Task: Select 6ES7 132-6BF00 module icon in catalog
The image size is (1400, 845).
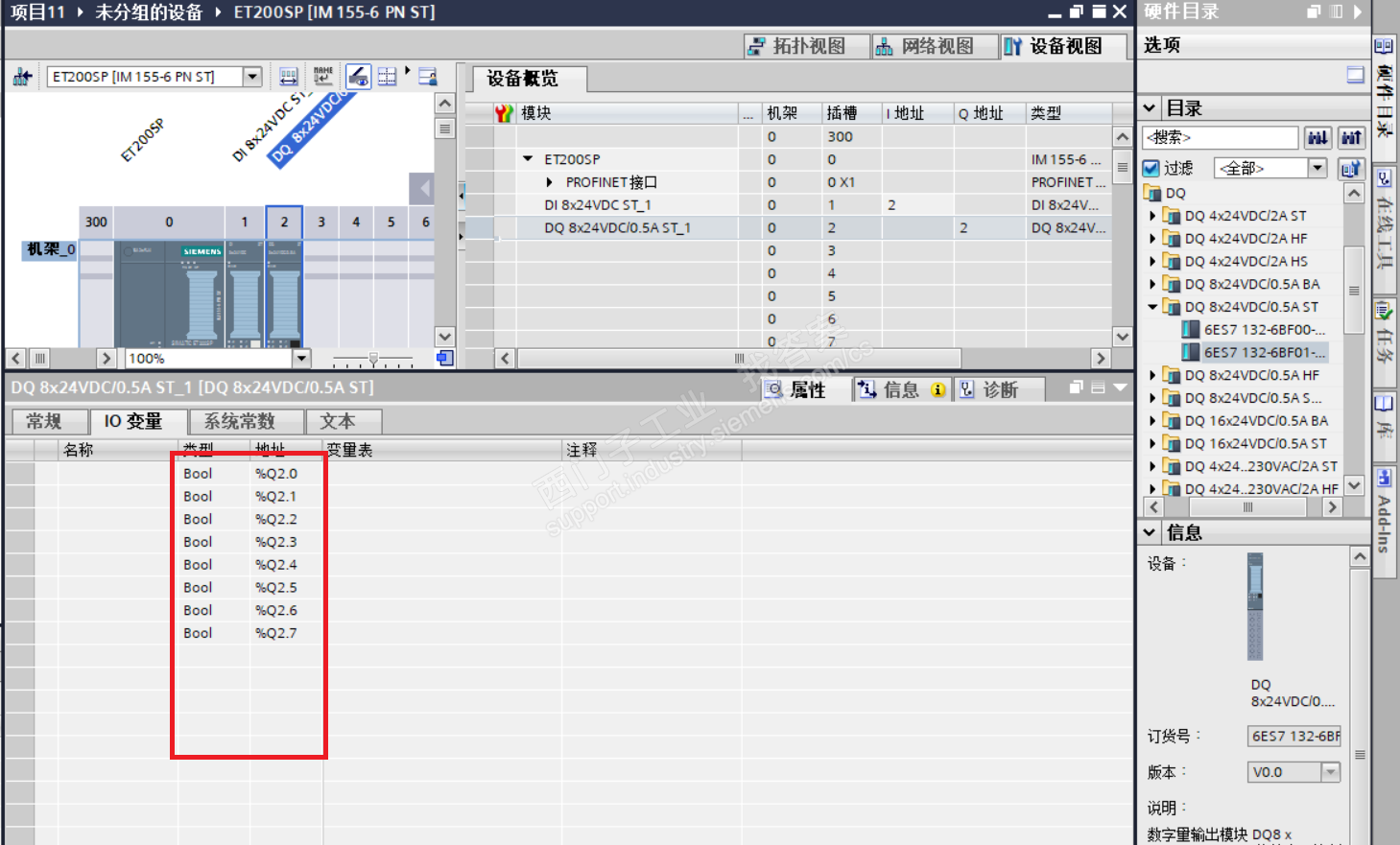Action: coord(1191,330)
